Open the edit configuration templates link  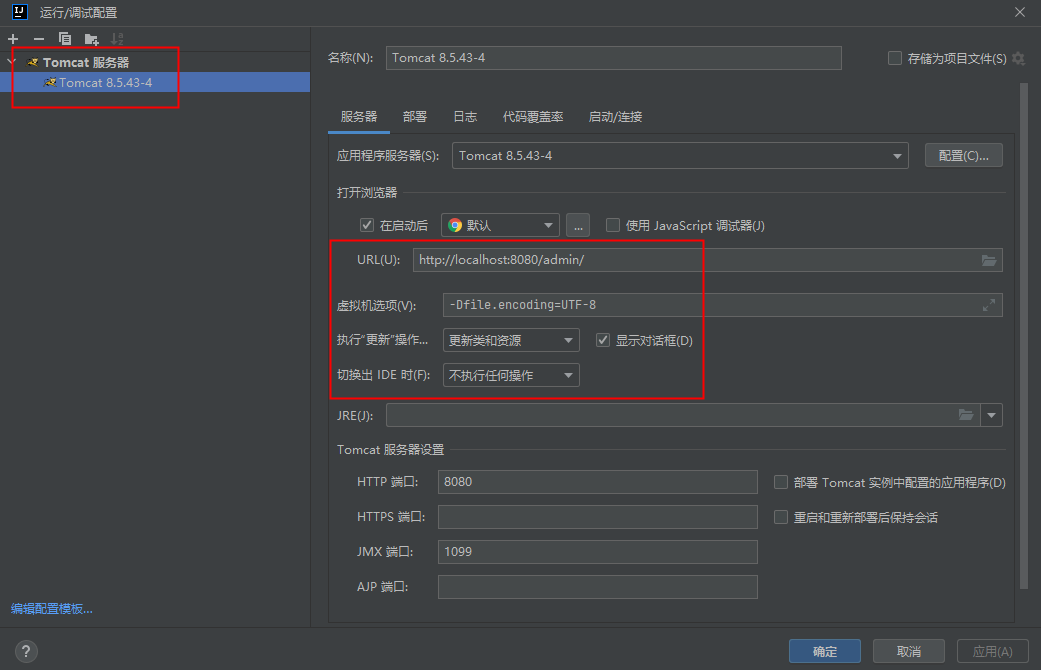[52, 609]
